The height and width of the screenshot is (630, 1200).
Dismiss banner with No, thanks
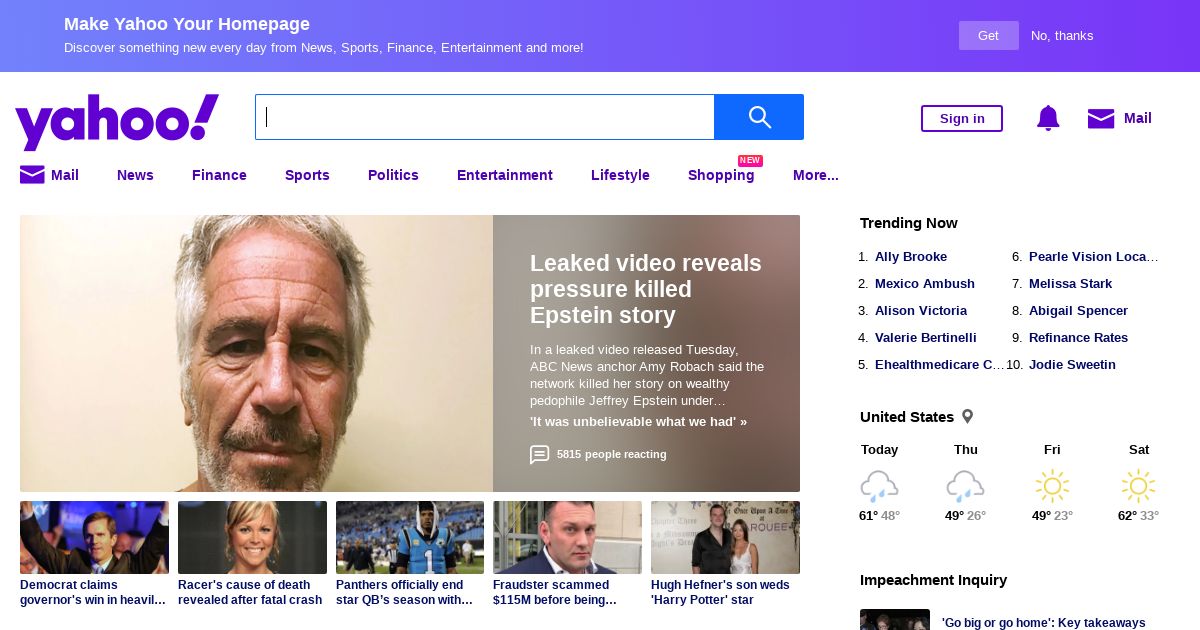tap(1062, 35)
